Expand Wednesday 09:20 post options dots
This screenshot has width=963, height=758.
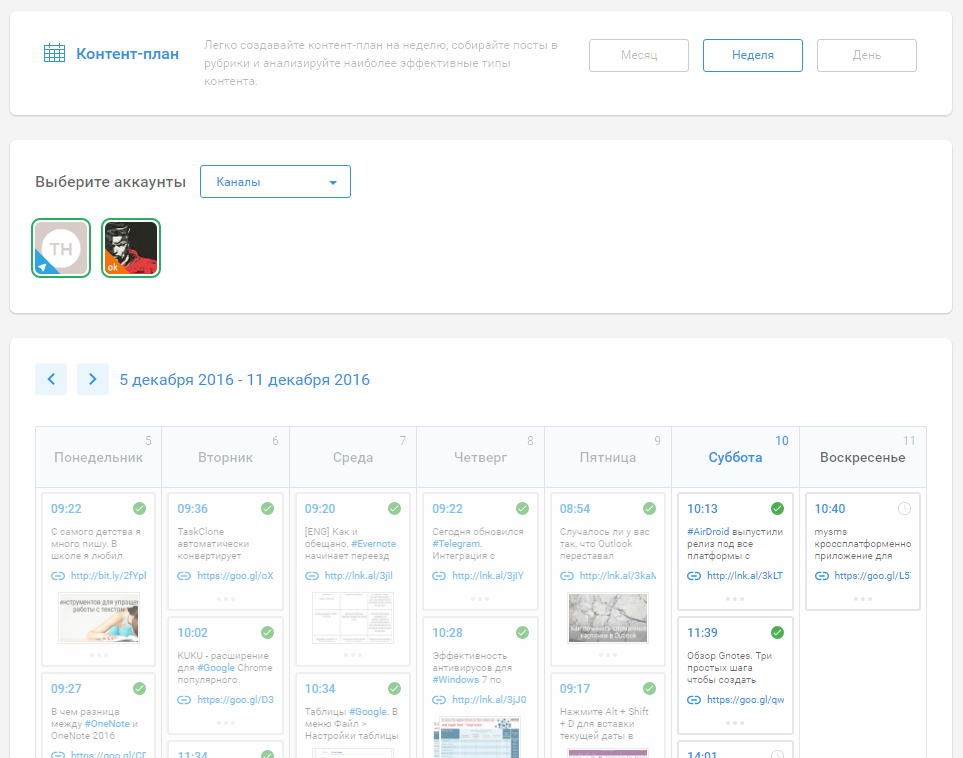(x=353, y=655)
